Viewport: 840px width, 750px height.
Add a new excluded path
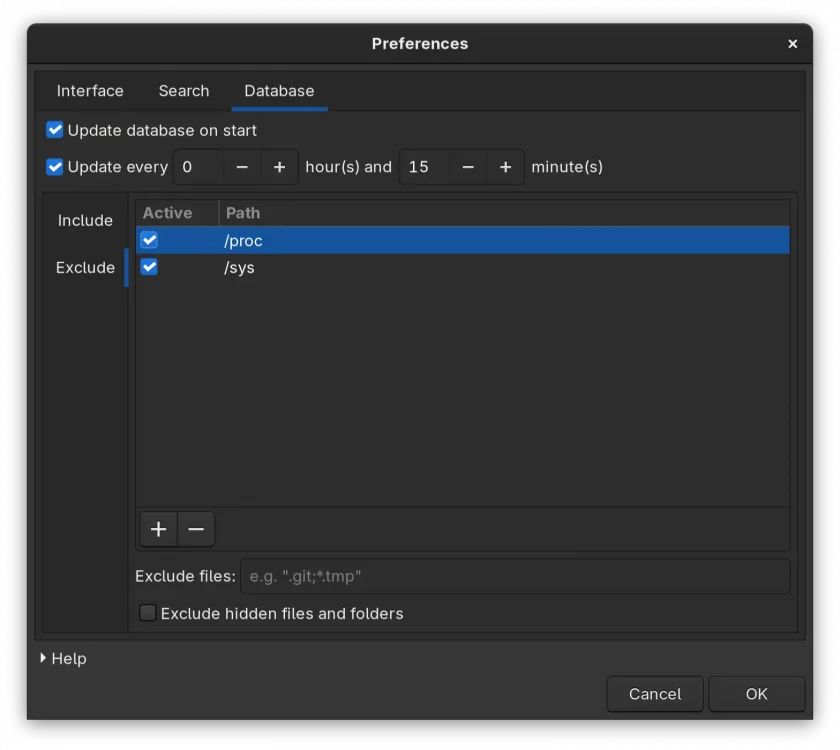click(159, 529)
